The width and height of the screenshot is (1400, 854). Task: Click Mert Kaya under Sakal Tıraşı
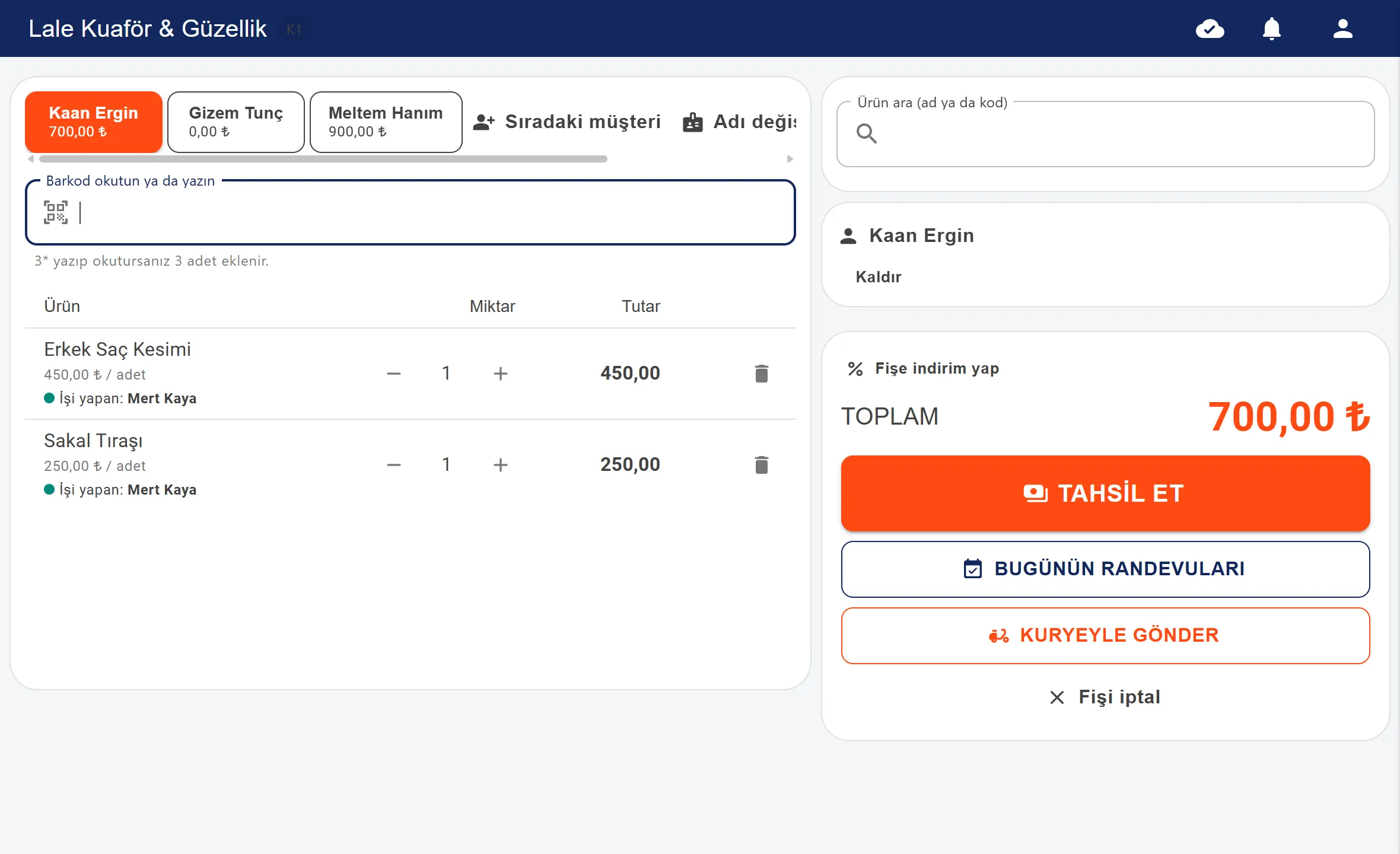point(162,490)
